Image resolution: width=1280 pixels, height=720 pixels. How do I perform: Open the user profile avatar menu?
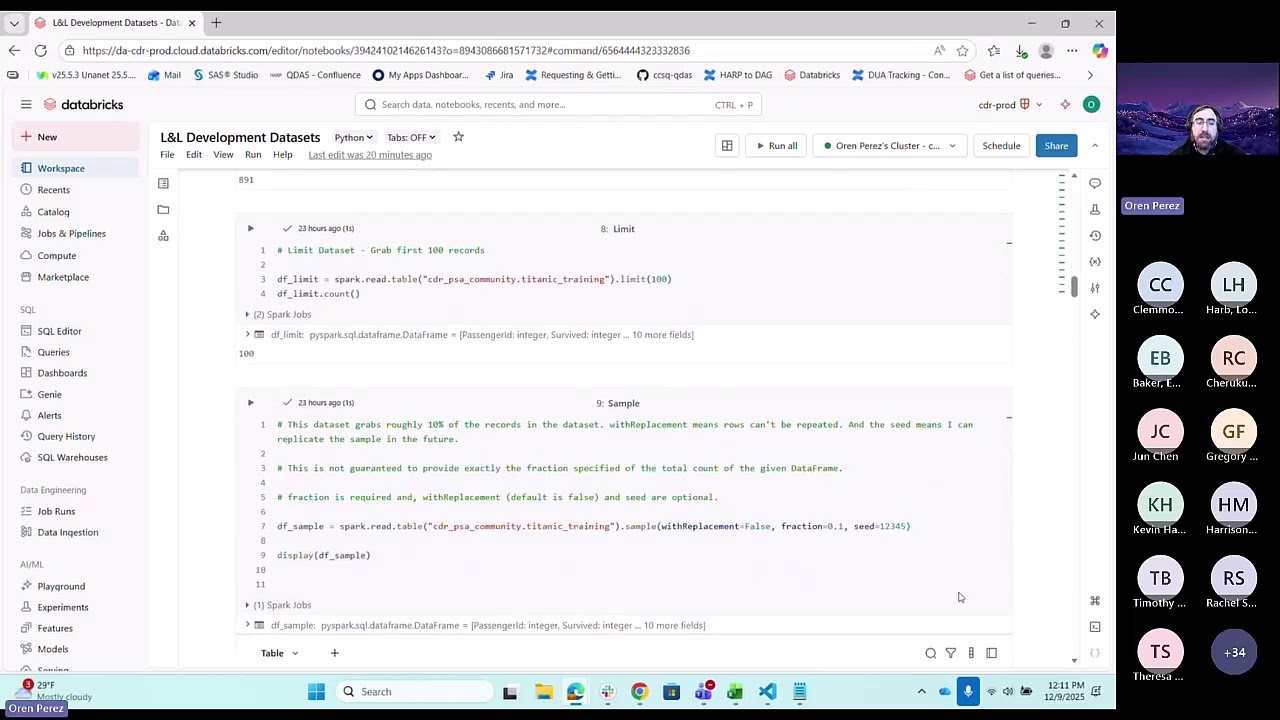point(1091,104)
